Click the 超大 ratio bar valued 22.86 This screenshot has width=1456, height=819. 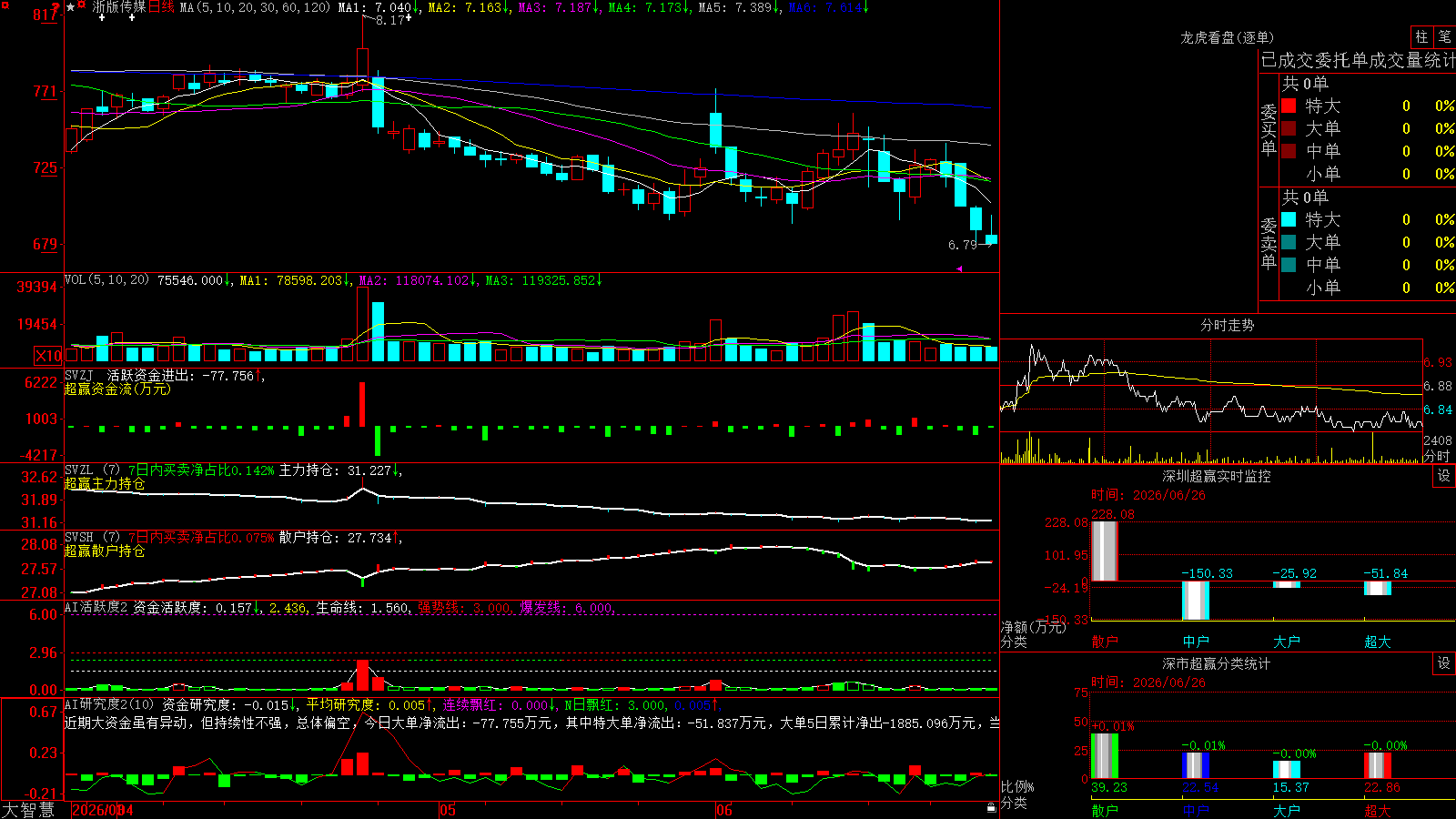coord(1377,765)
